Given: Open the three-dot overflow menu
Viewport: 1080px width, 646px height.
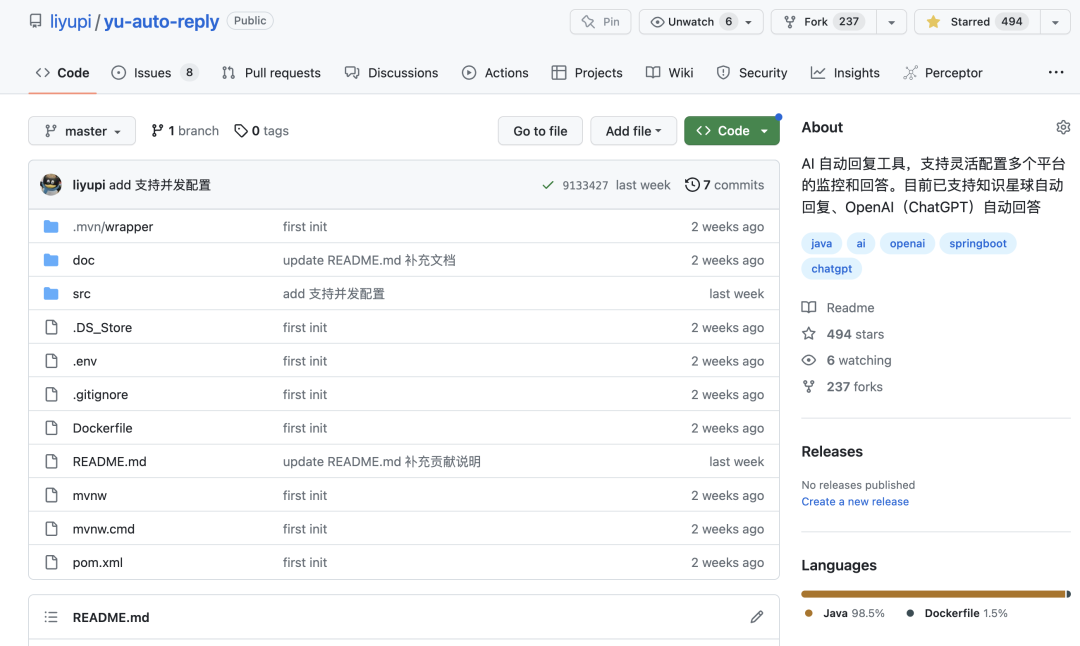Looking at the screenshot, I should coord(1056,73).
